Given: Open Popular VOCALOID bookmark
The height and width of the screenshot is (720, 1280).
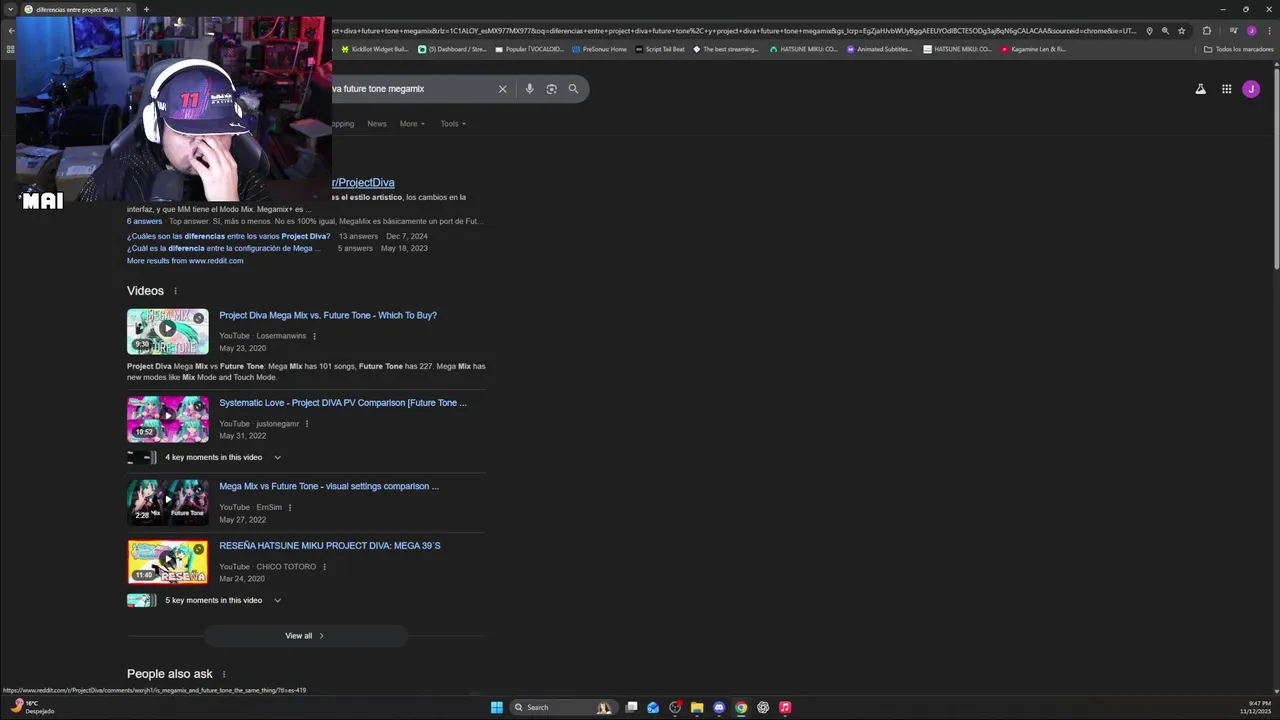Looking at the screenshot, I should coord(530,49).
